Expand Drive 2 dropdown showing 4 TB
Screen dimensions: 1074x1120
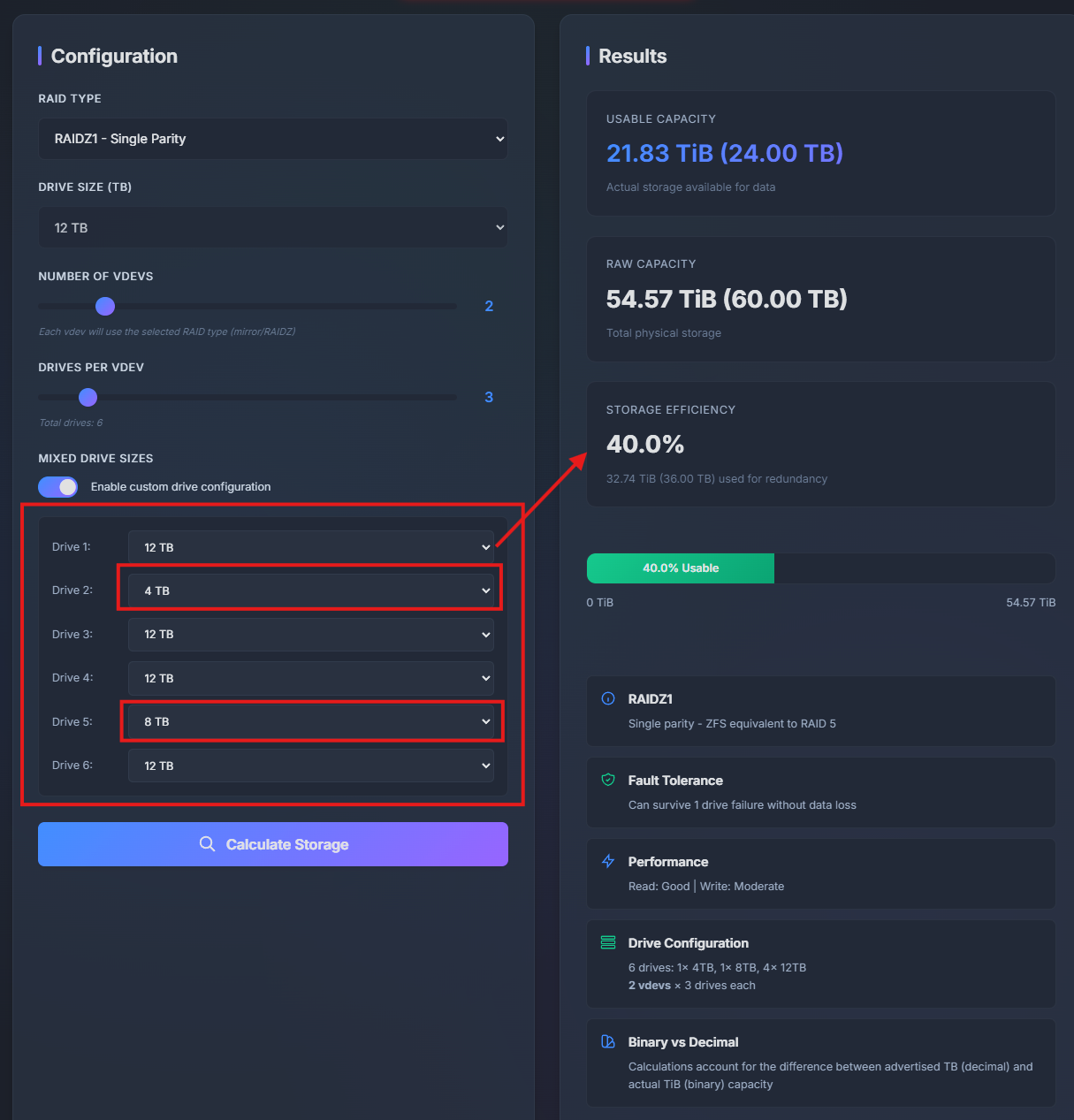310,590
